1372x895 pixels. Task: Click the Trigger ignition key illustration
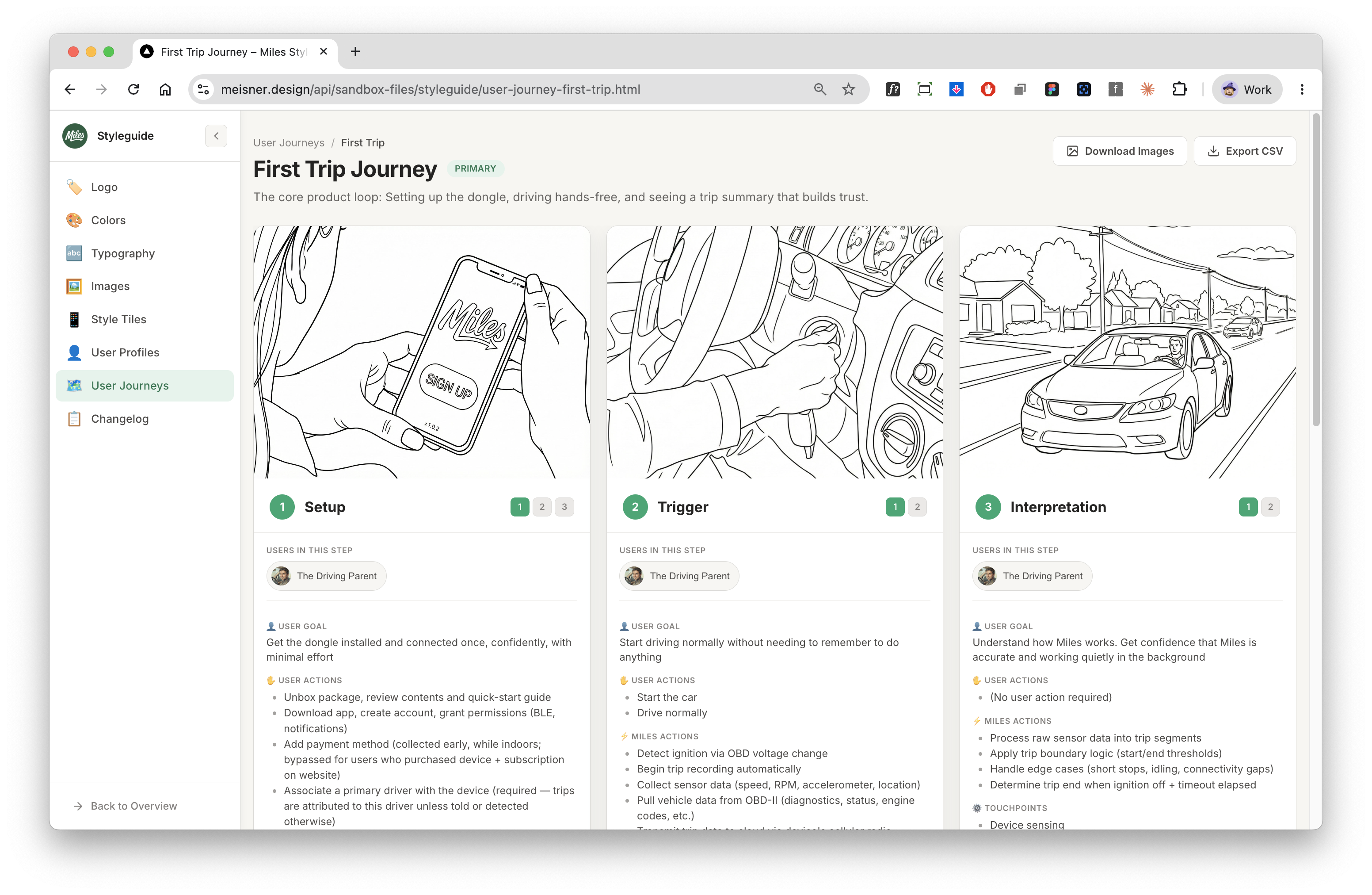coord(774,352)
